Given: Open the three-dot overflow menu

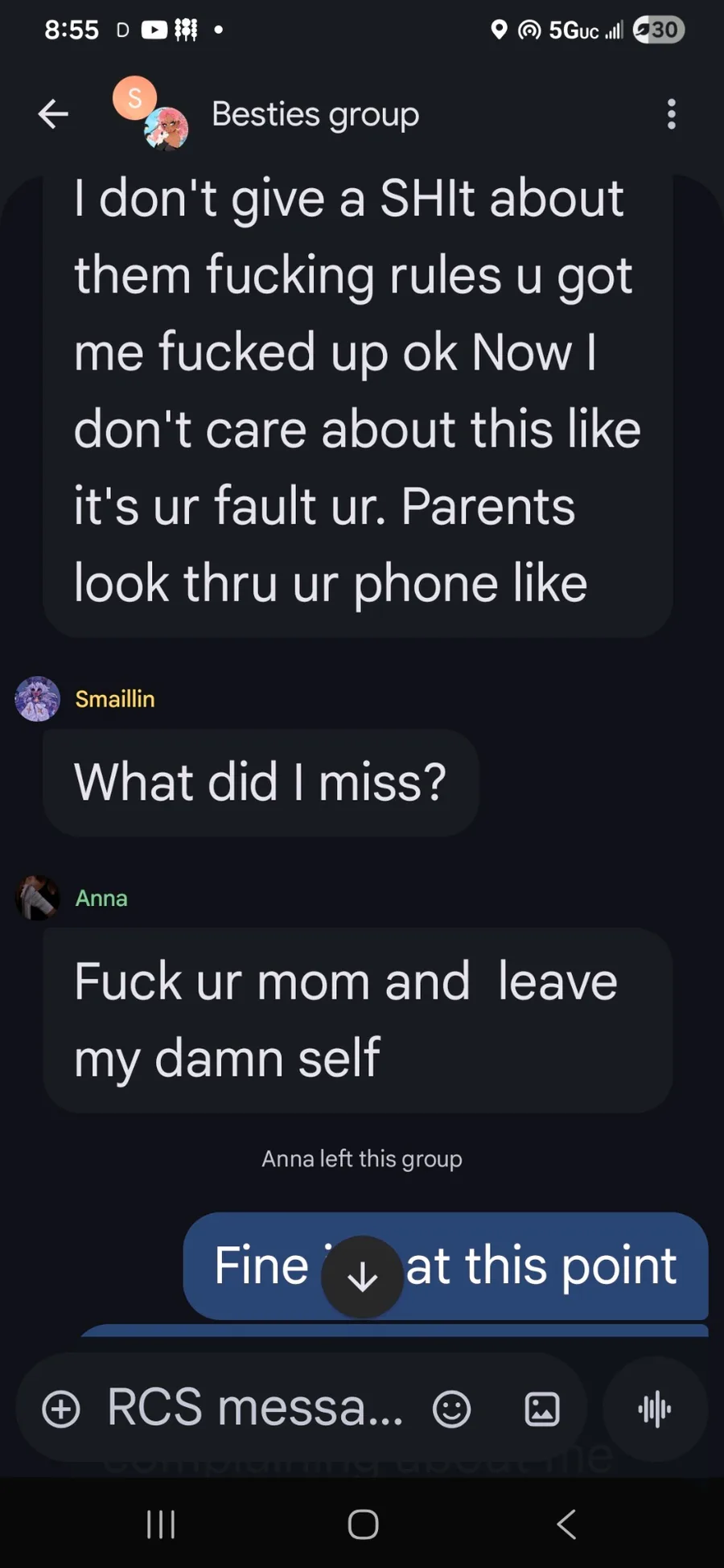Looking at the screenshot, I should click(672, 114).
